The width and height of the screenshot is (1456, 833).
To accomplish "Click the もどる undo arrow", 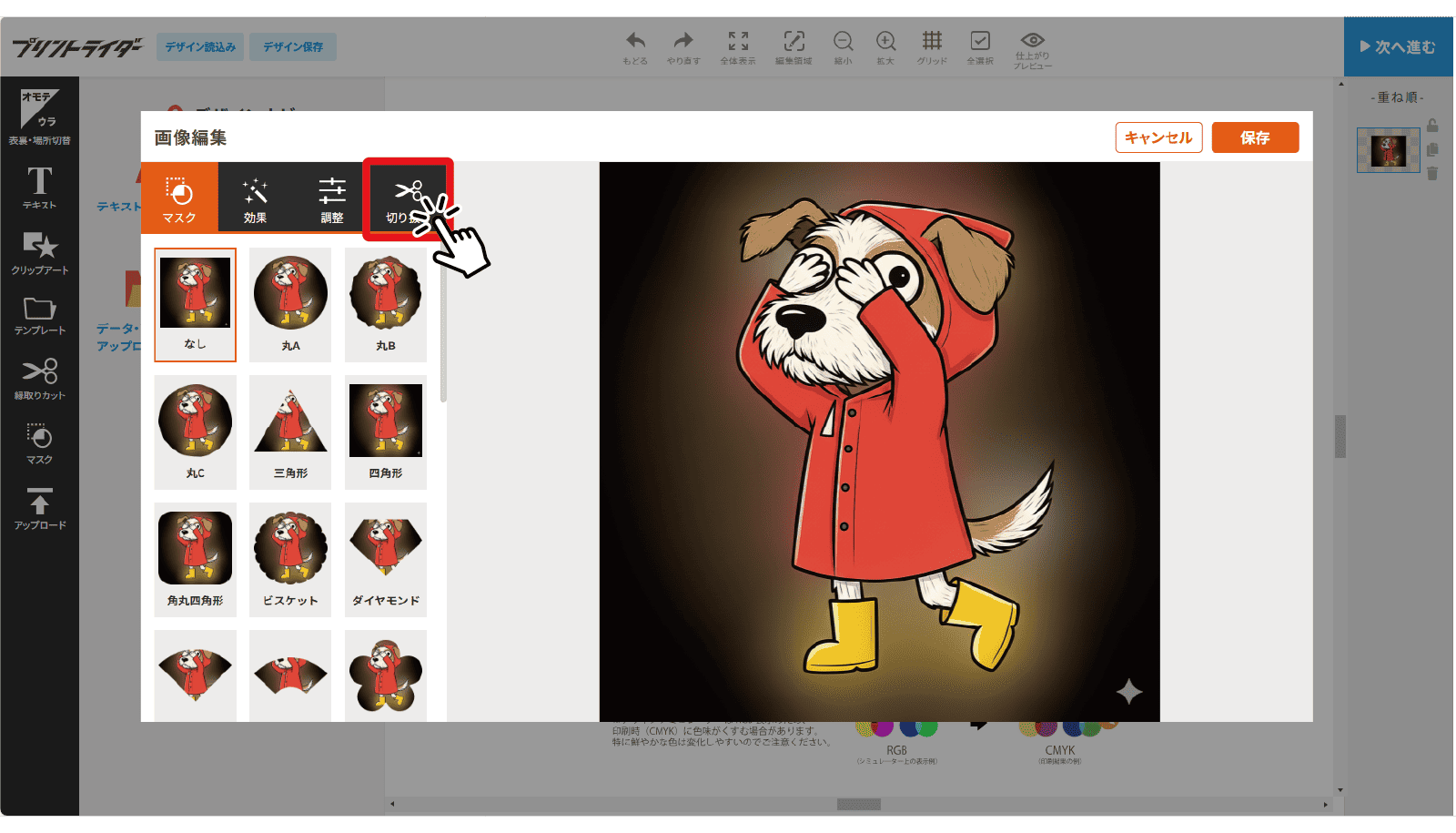I will point(635,46).
